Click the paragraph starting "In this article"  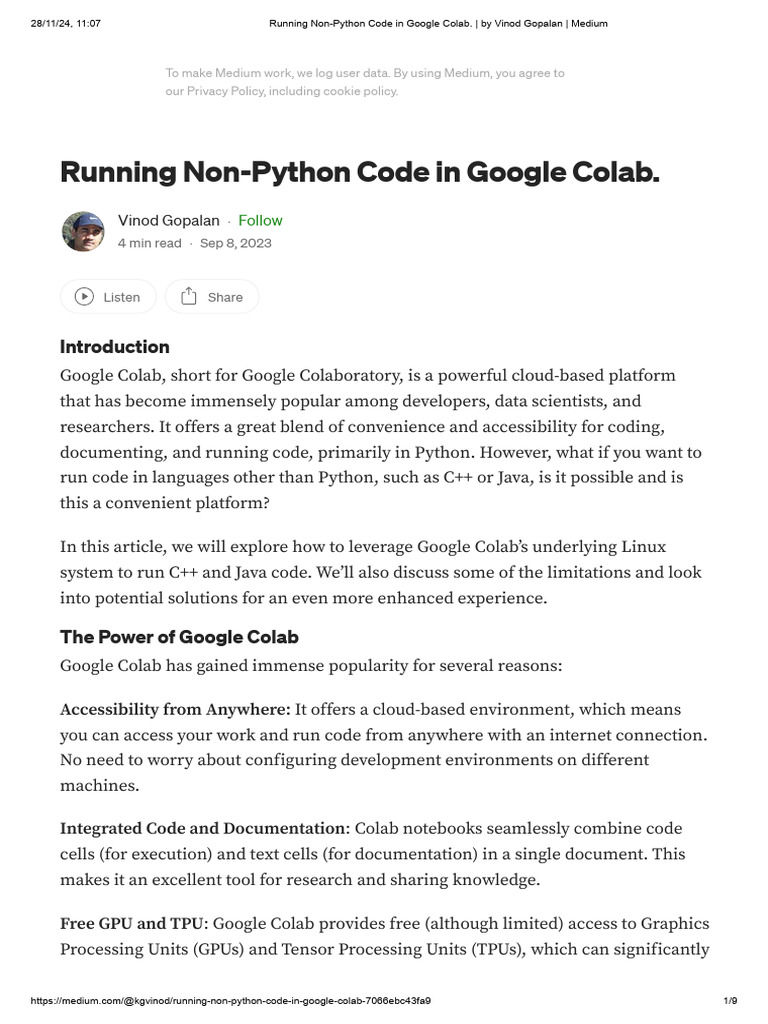[380, 572]
